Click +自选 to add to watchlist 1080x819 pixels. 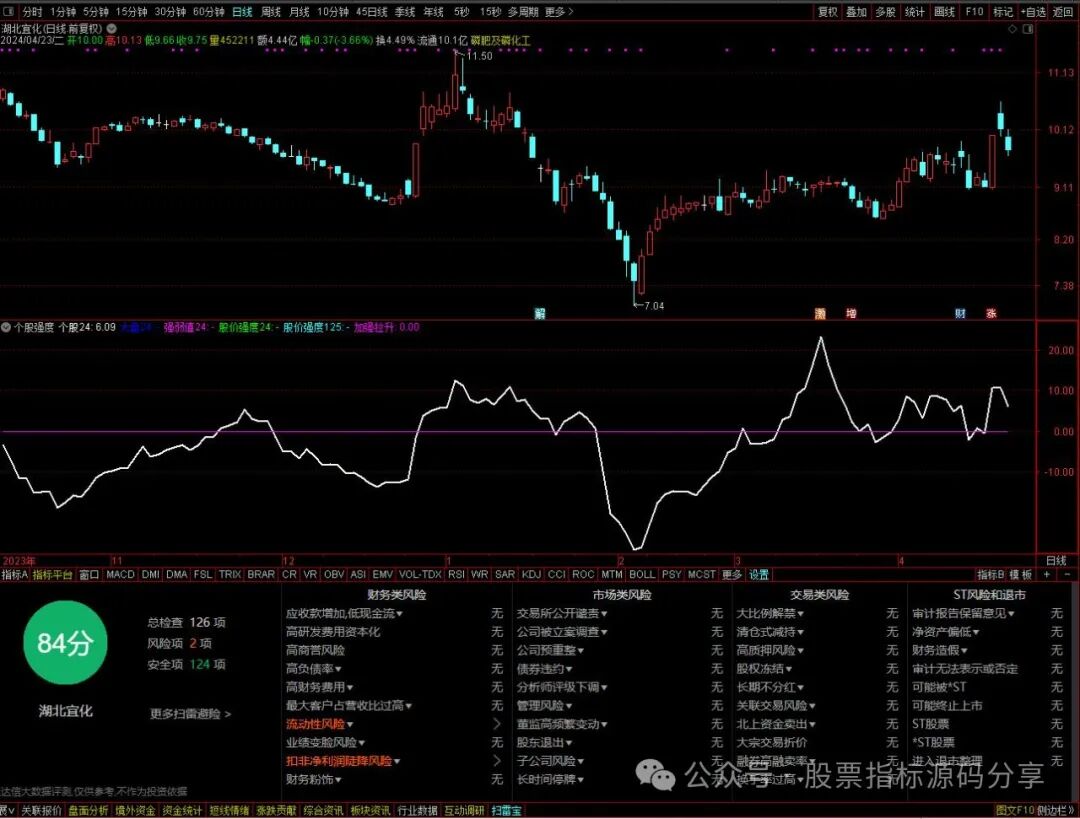pos(1032,12)
